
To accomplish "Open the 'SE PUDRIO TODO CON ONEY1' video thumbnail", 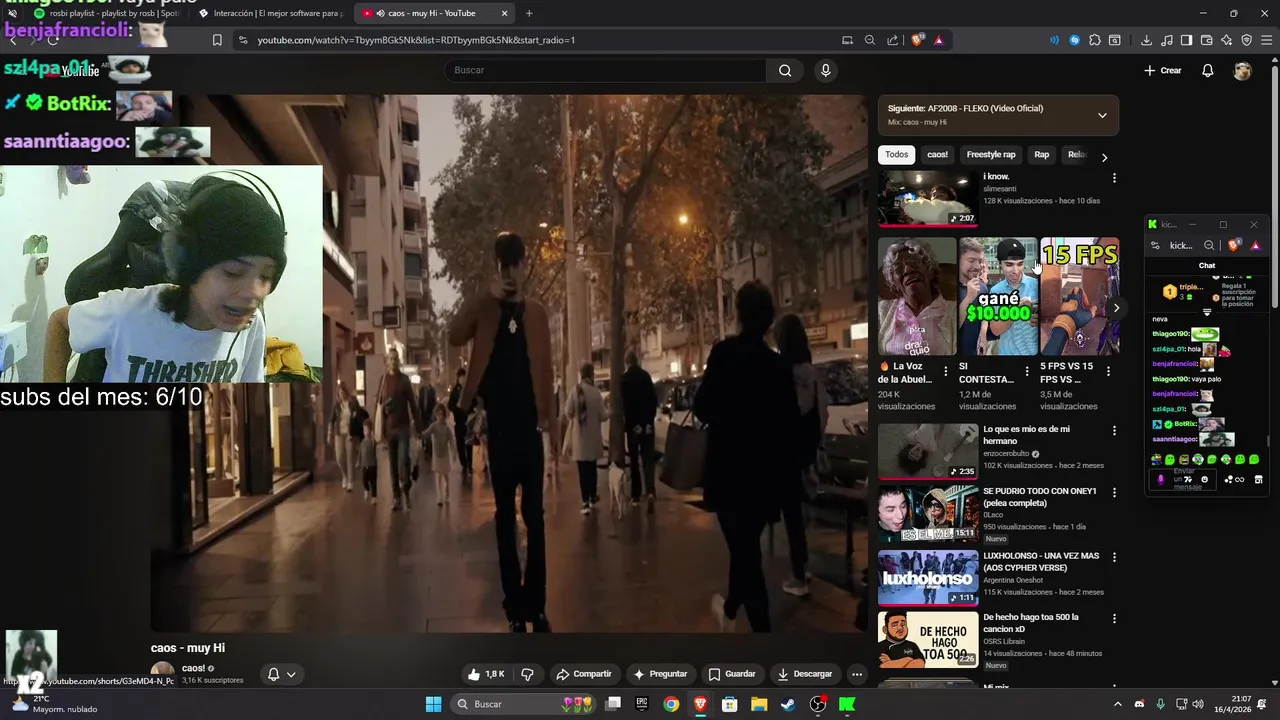I will [928, 514].
